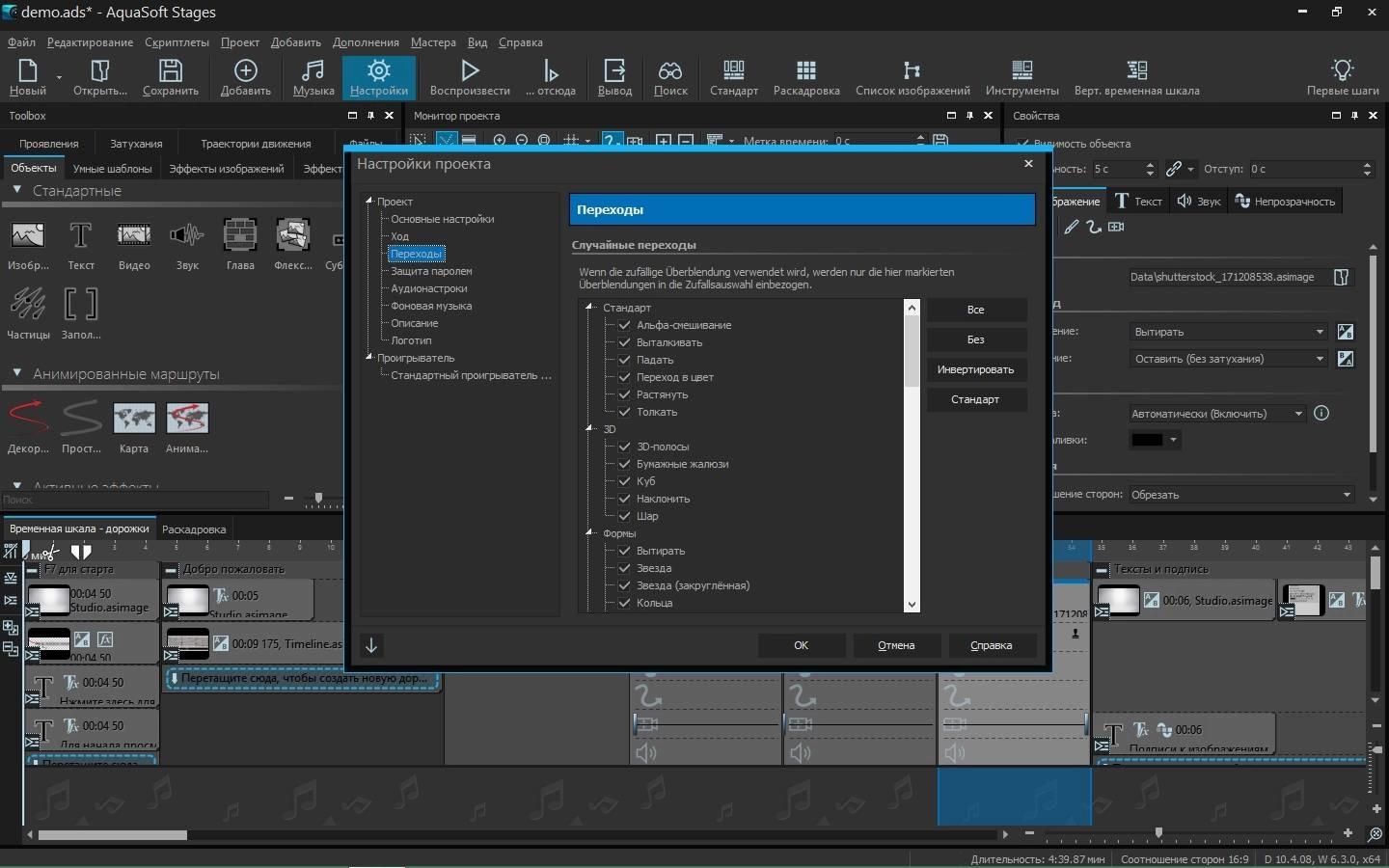Click the Отмена button
Viewport: 1389px width, 868px height.
(x=896, y=645)
